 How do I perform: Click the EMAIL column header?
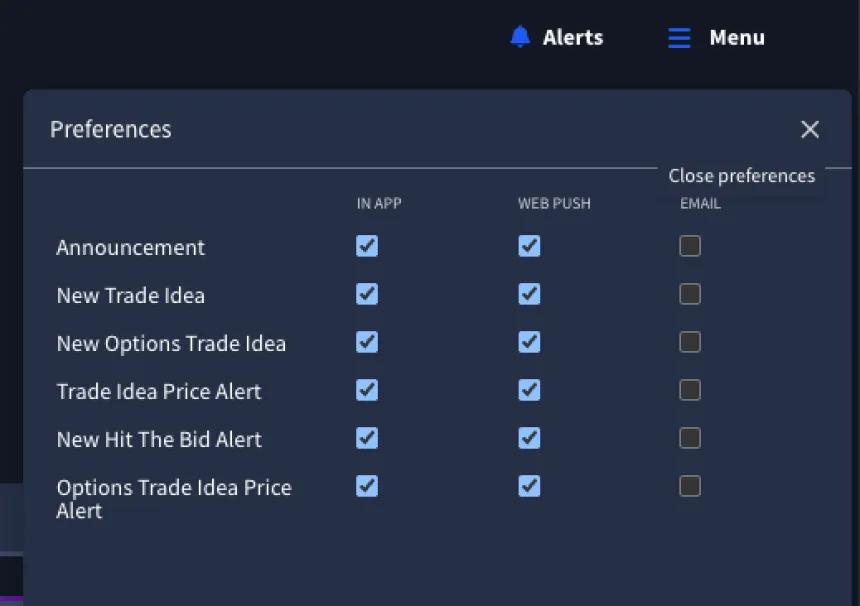(700, 203)
